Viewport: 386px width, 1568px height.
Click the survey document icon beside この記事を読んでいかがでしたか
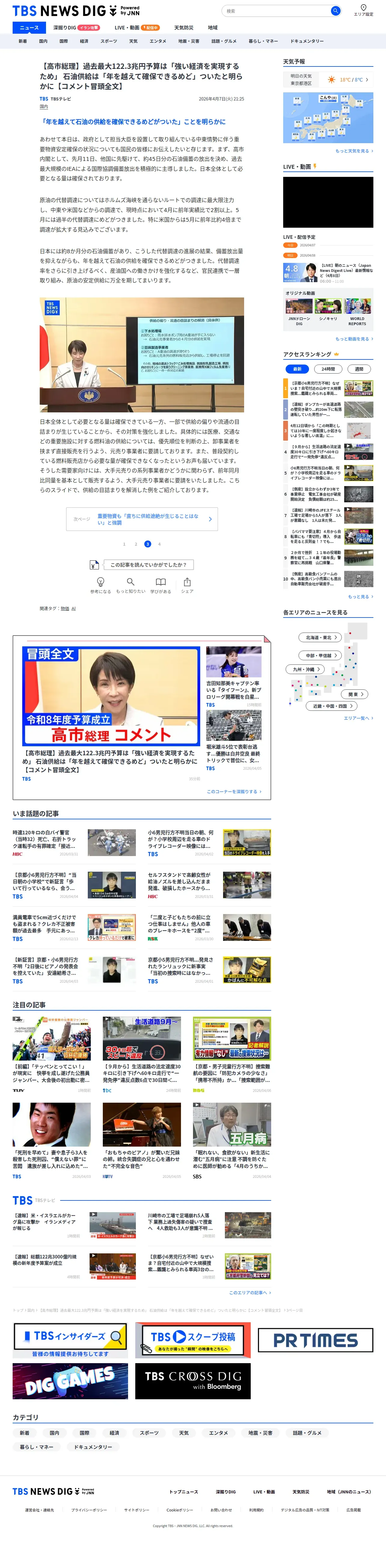94,565
